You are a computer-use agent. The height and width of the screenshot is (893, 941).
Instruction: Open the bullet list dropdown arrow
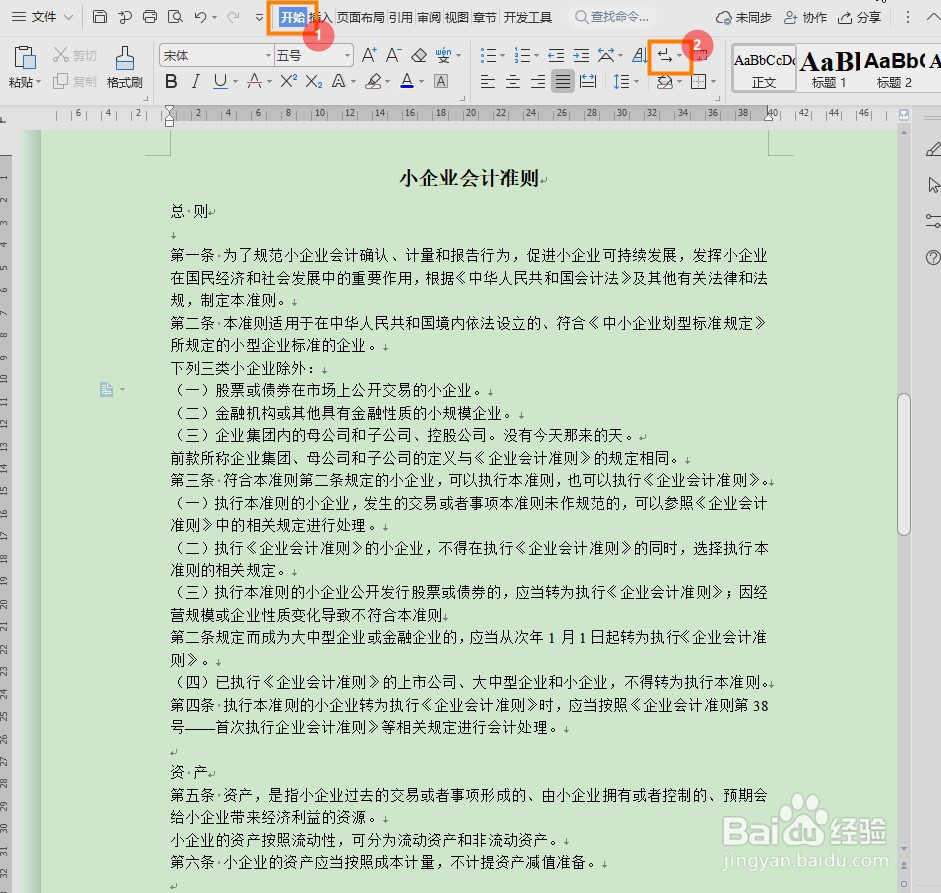(502, 56)
